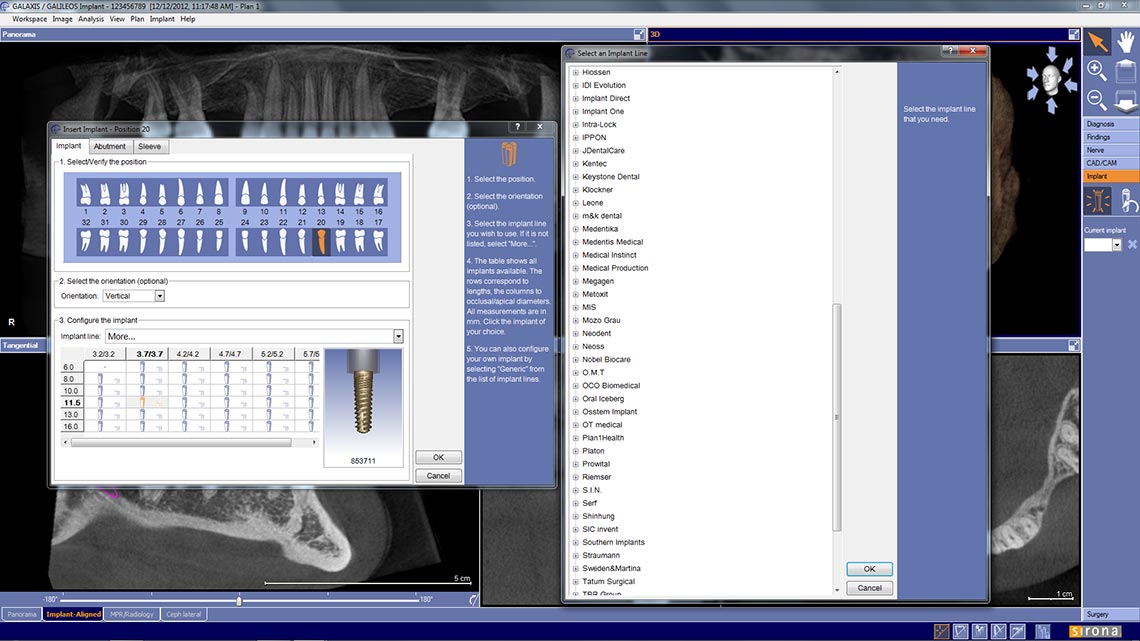Select the 4.2/4.2 diameter column header
Viewport: 1140px width, 641px height.
click(188, 354)
